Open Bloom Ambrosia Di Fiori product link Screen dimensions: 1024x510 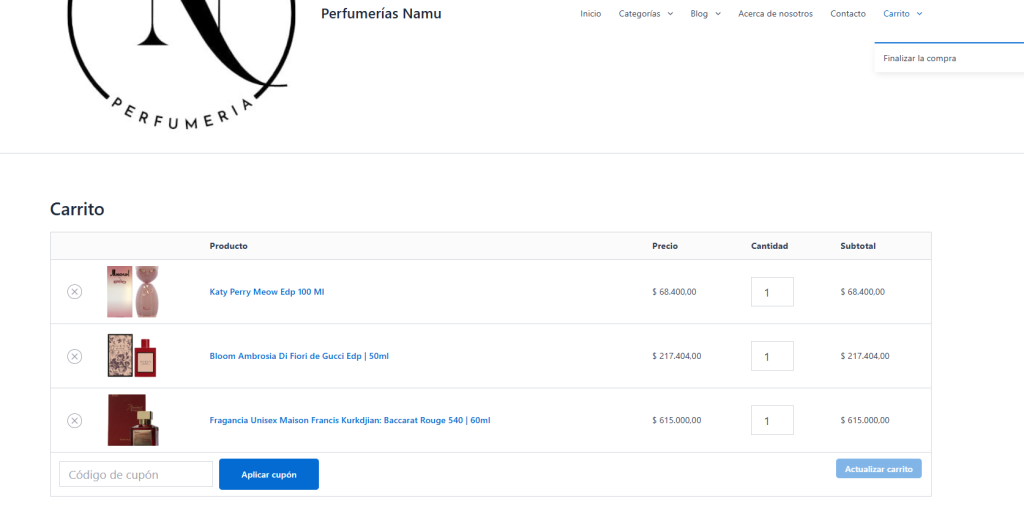[299, 356]
